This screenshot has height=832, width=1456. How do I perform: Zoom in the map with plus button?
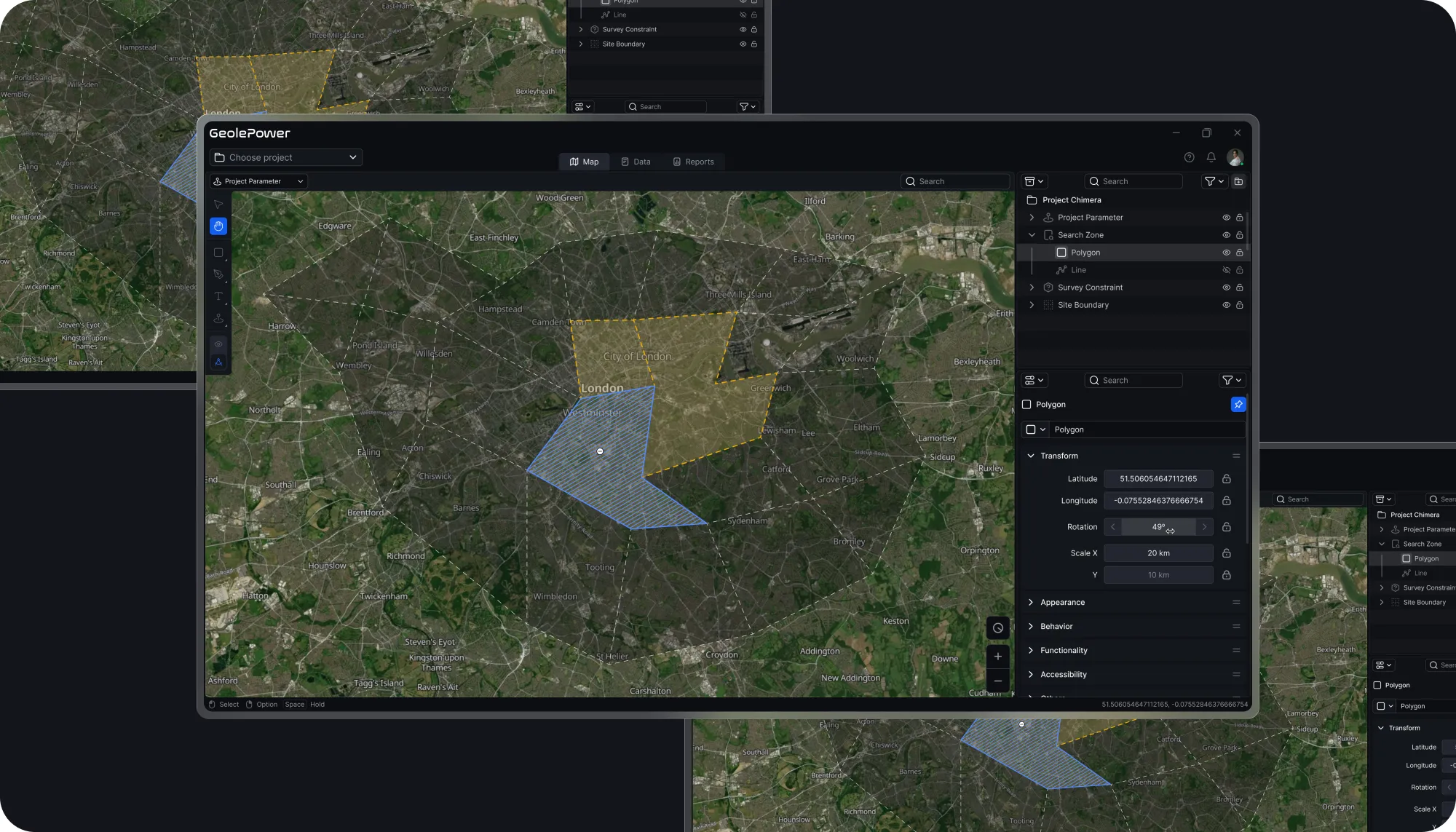998,657
